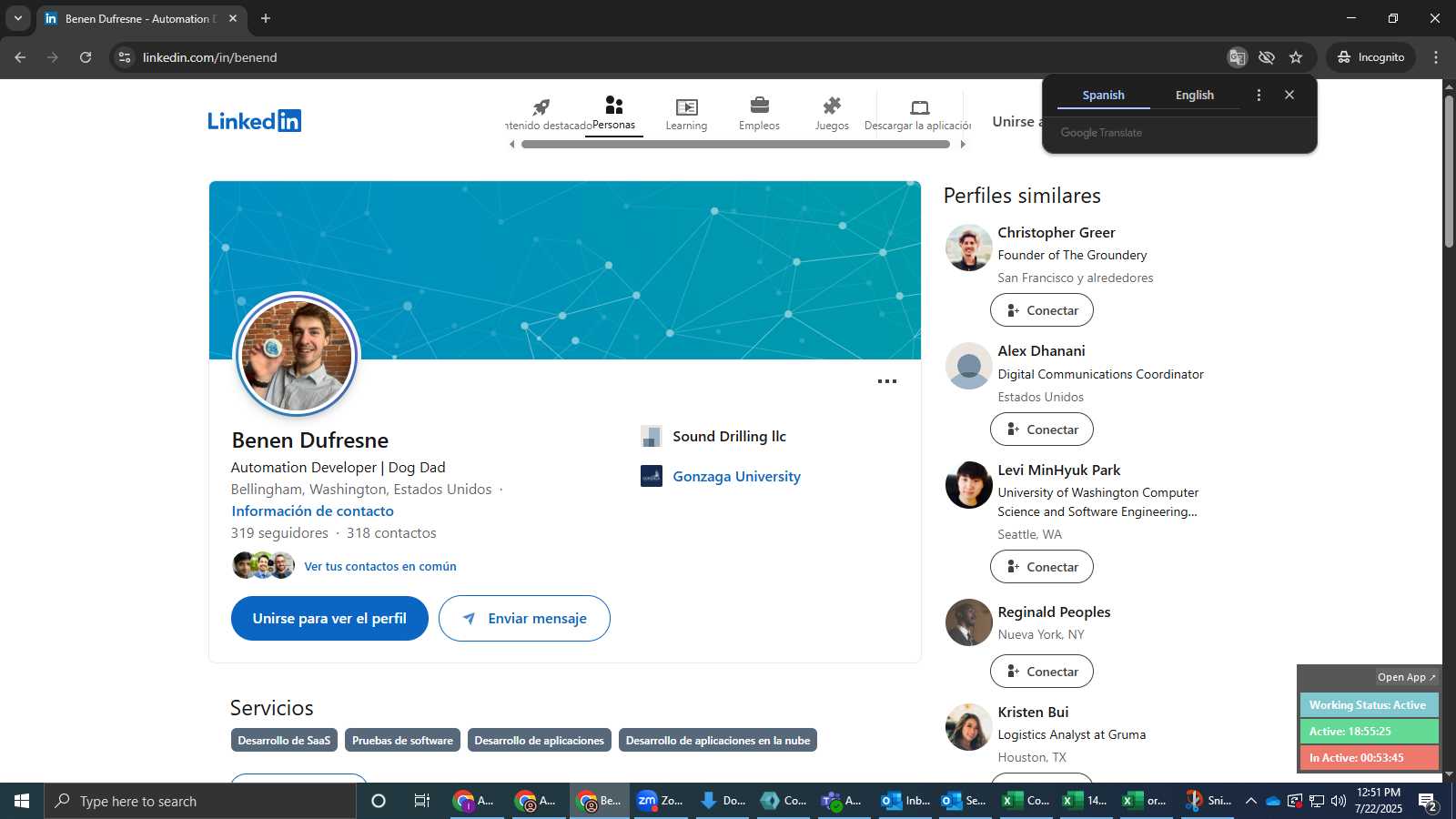
Task: Click Unirse para ver el perfil button
Action: (329, 619)
